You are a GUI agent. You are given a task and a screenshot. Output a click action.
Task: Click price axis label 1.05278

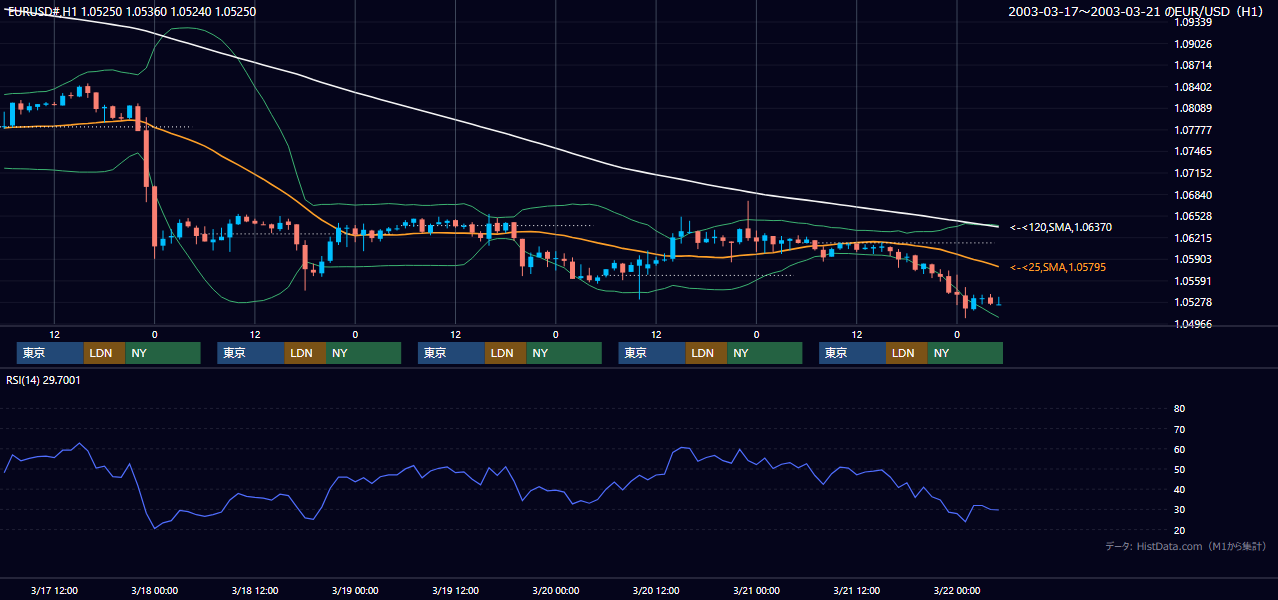click(x=1193, y=302)
